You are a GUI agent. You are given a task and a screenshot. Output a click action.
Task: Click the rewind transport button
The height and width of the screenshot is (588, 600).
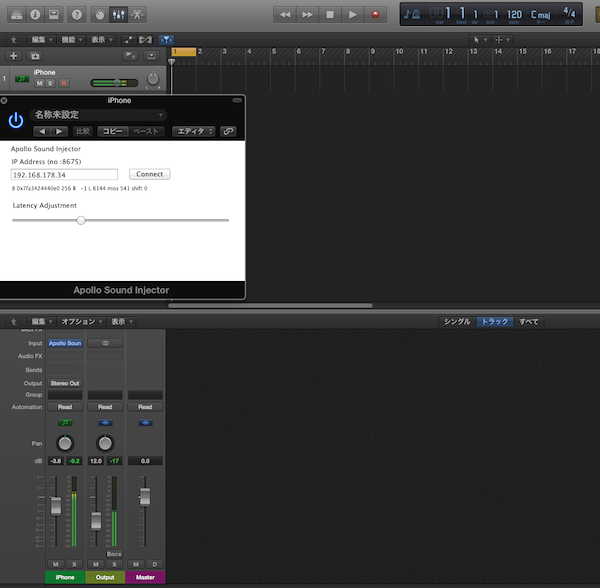pos(285,15)
